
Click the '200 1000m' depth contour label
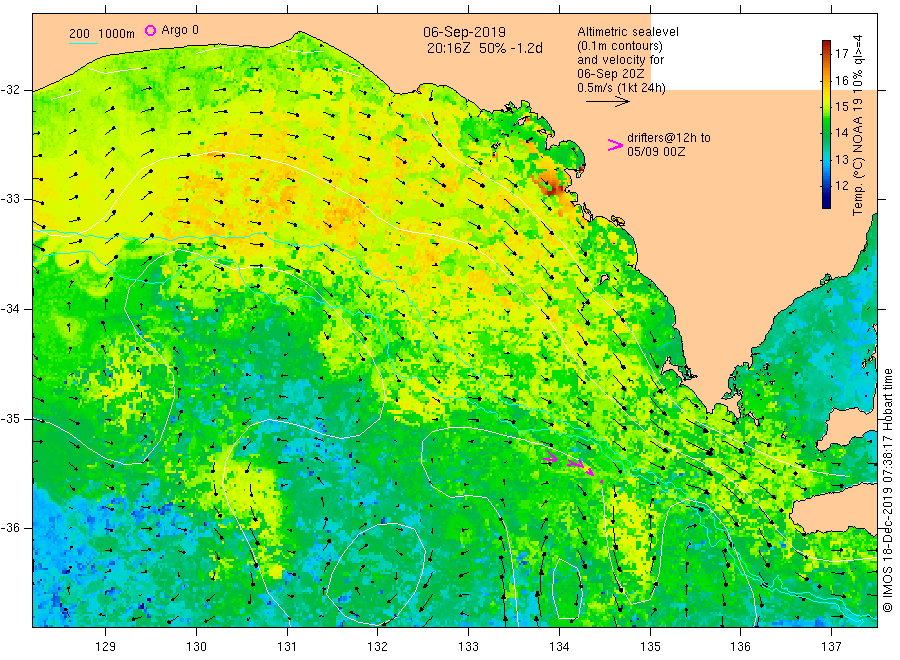(x=102, y=34)
